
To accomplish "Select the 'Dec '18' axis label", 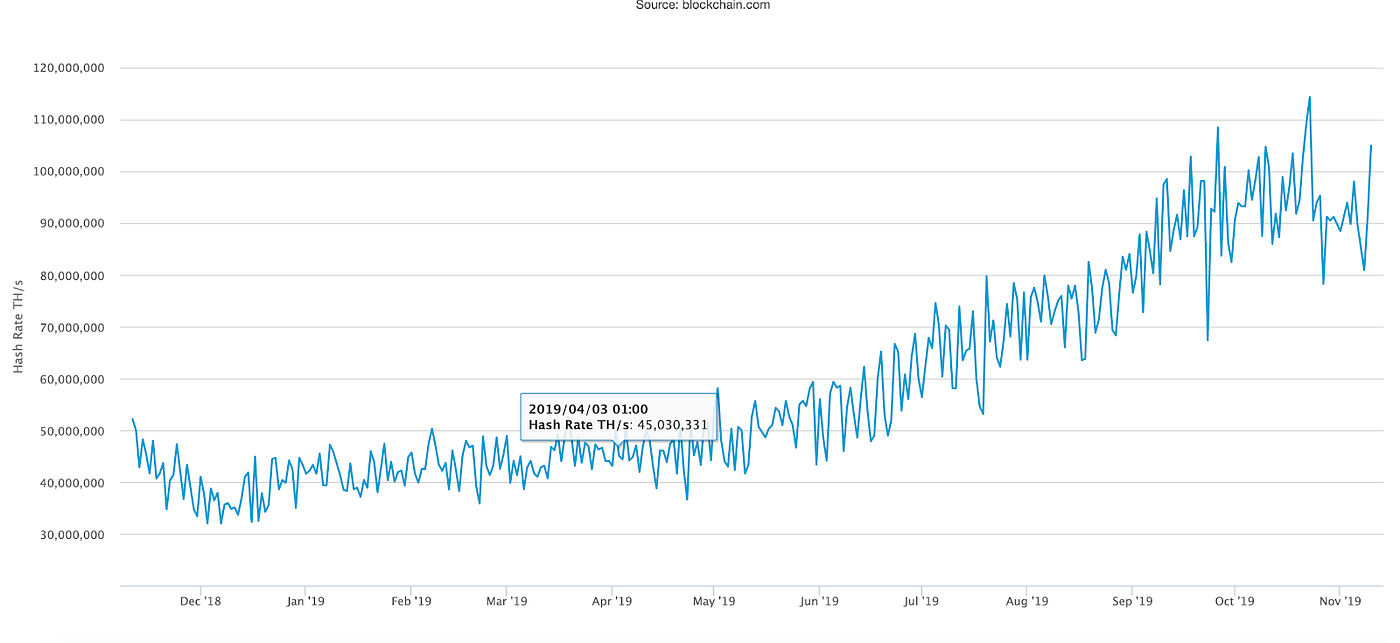I will click(x=200, y=601).
